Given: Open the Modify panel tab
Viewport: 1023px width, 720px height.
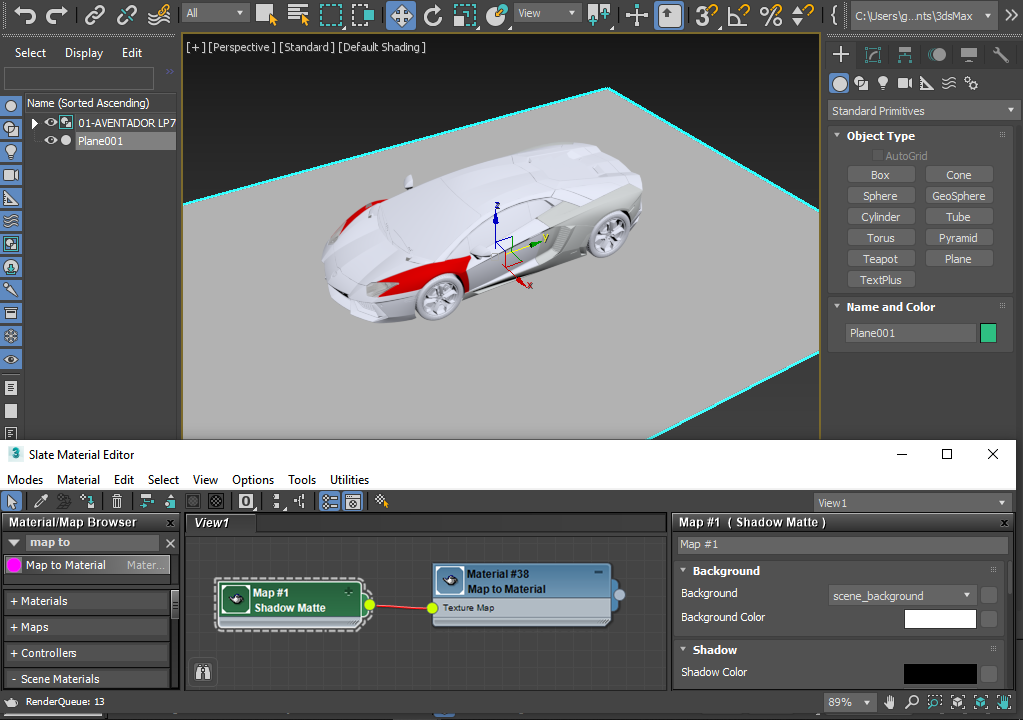Looking at the screenshot, I should (x=873, y=55).
